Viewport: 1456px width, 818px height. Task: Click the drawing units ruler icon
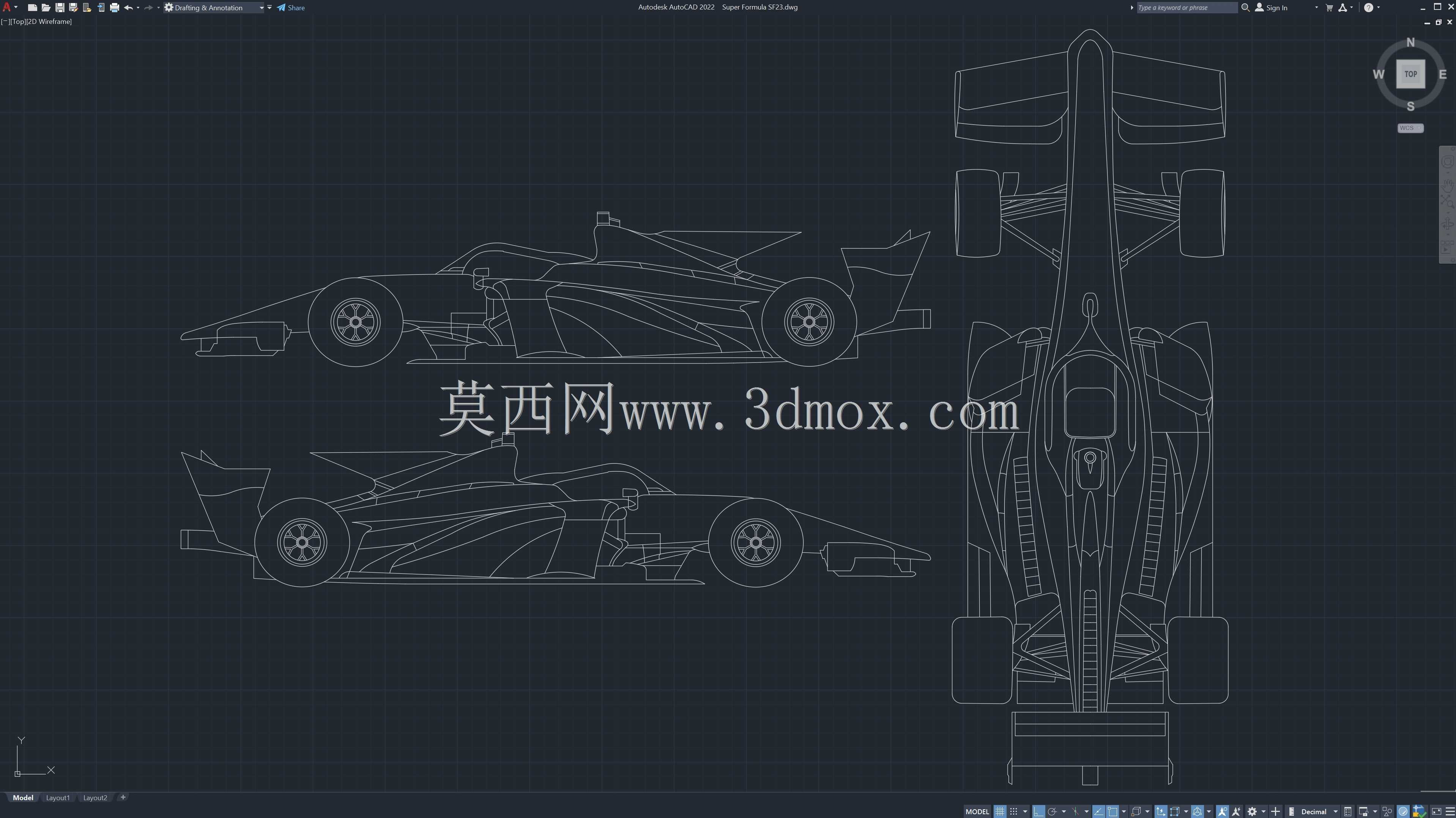click(1292, 812)
